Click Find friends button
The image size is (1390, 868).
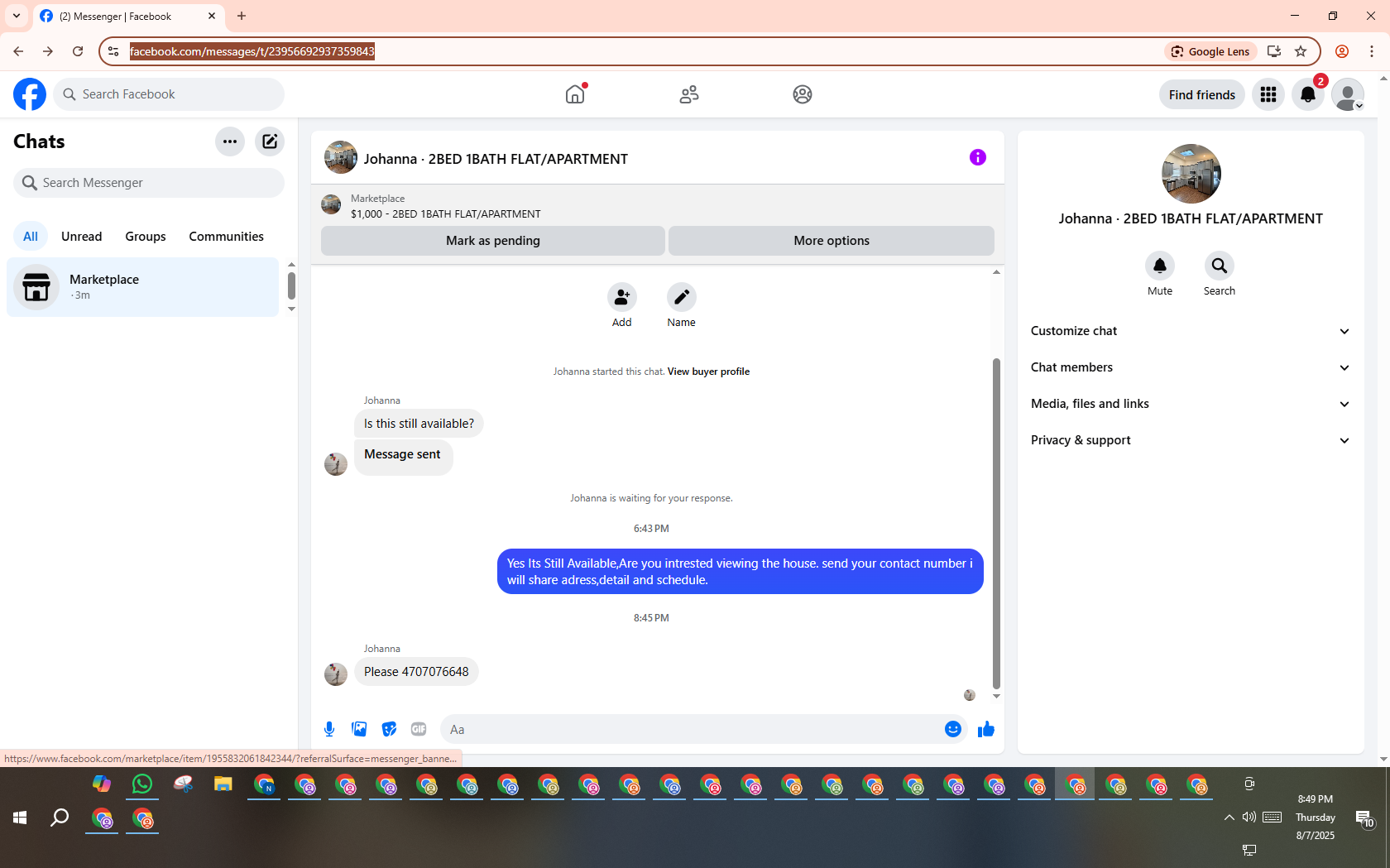tap(1202, 95)
